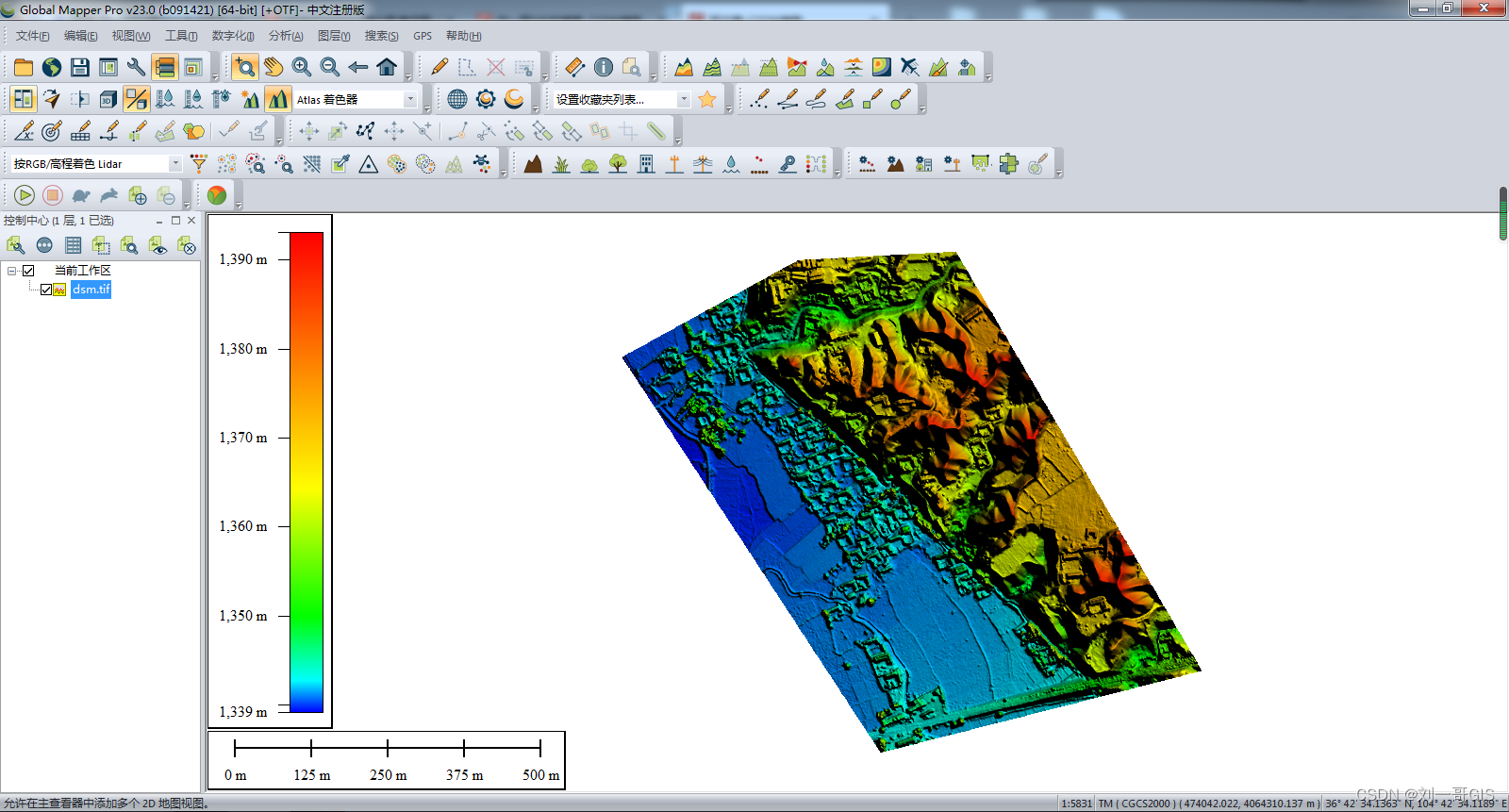Expand Lidar toolbar overflow arrow

coord(504,174)
